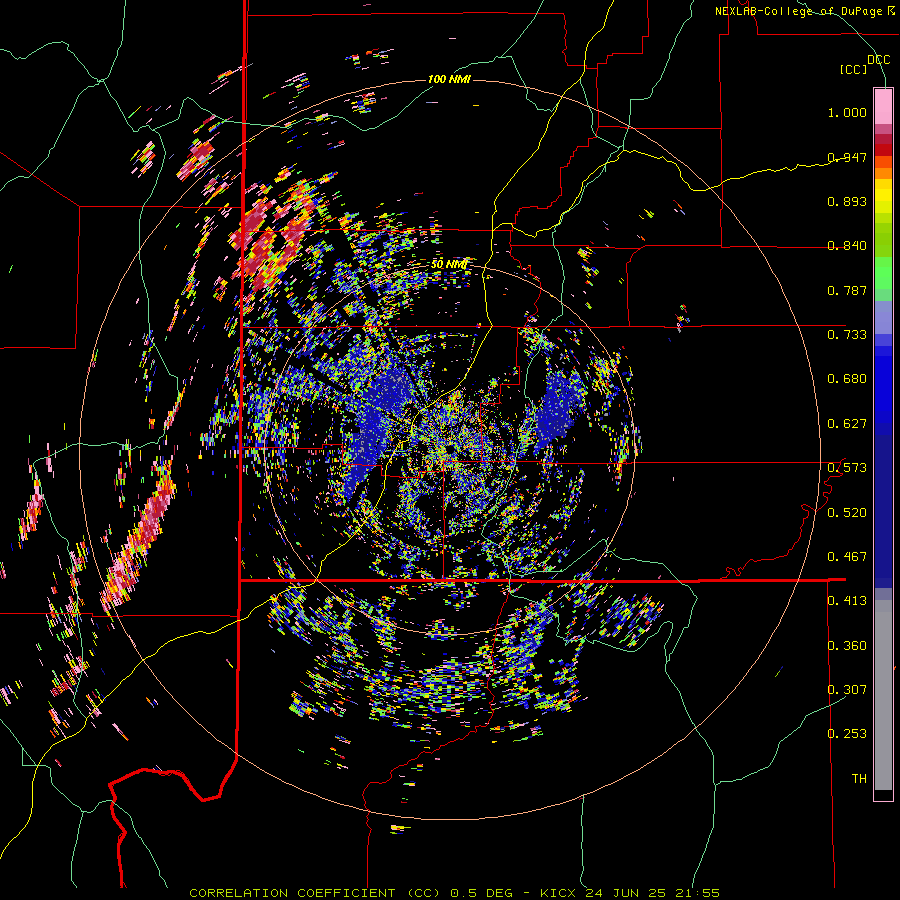Image resolution: width=900 pixels, height=900 pixels.
Task: Select the 0.520 legend value
Action: click(x=847, y=513)
